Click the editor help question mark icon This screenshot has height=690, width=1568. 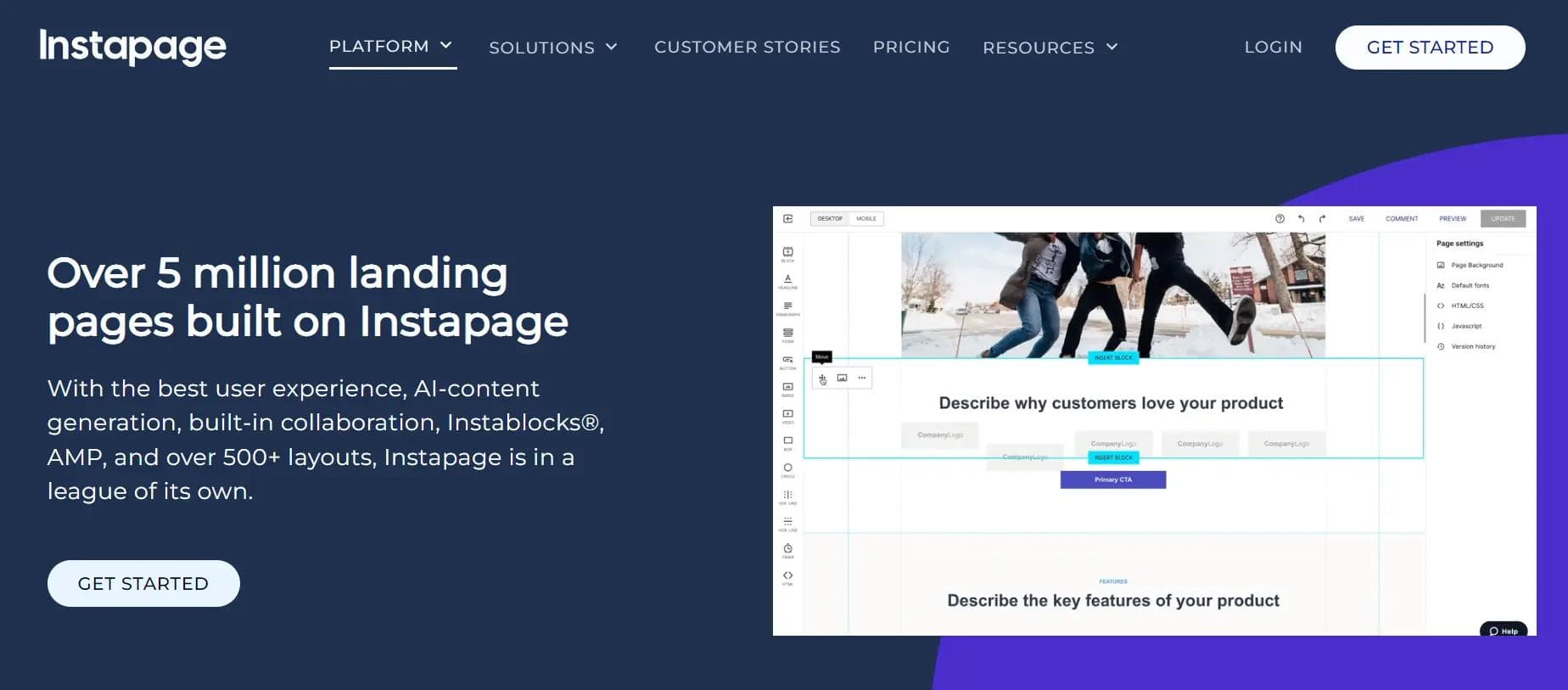[x=1280, y=219]
